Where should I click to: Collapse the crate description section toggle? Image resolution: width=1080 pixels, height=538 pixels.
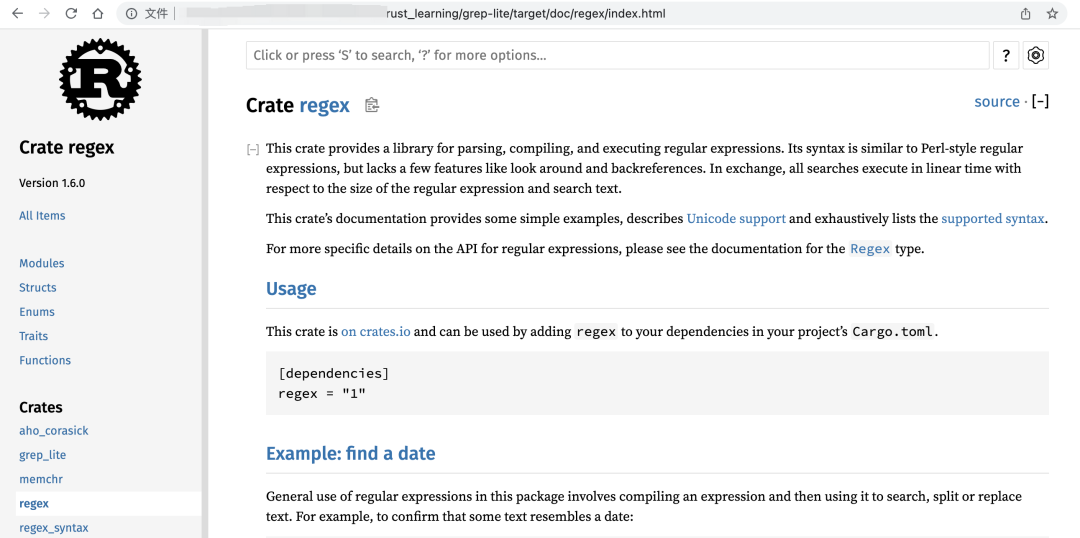click(x=253, y=149)
